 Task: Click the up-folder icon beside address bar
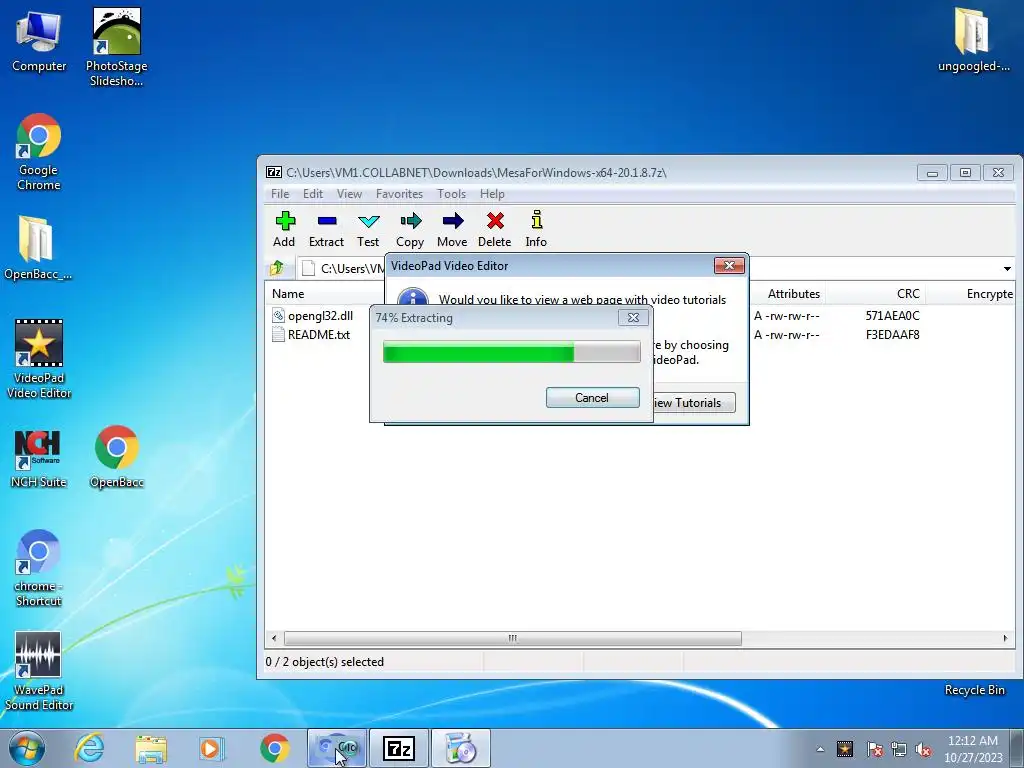click(x=277, y=268)
